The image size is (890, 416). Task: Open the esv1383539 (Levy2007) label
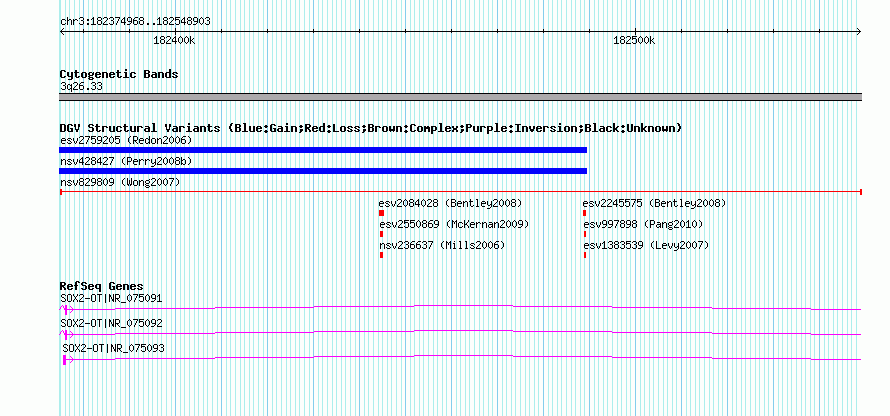pos(646,245)
